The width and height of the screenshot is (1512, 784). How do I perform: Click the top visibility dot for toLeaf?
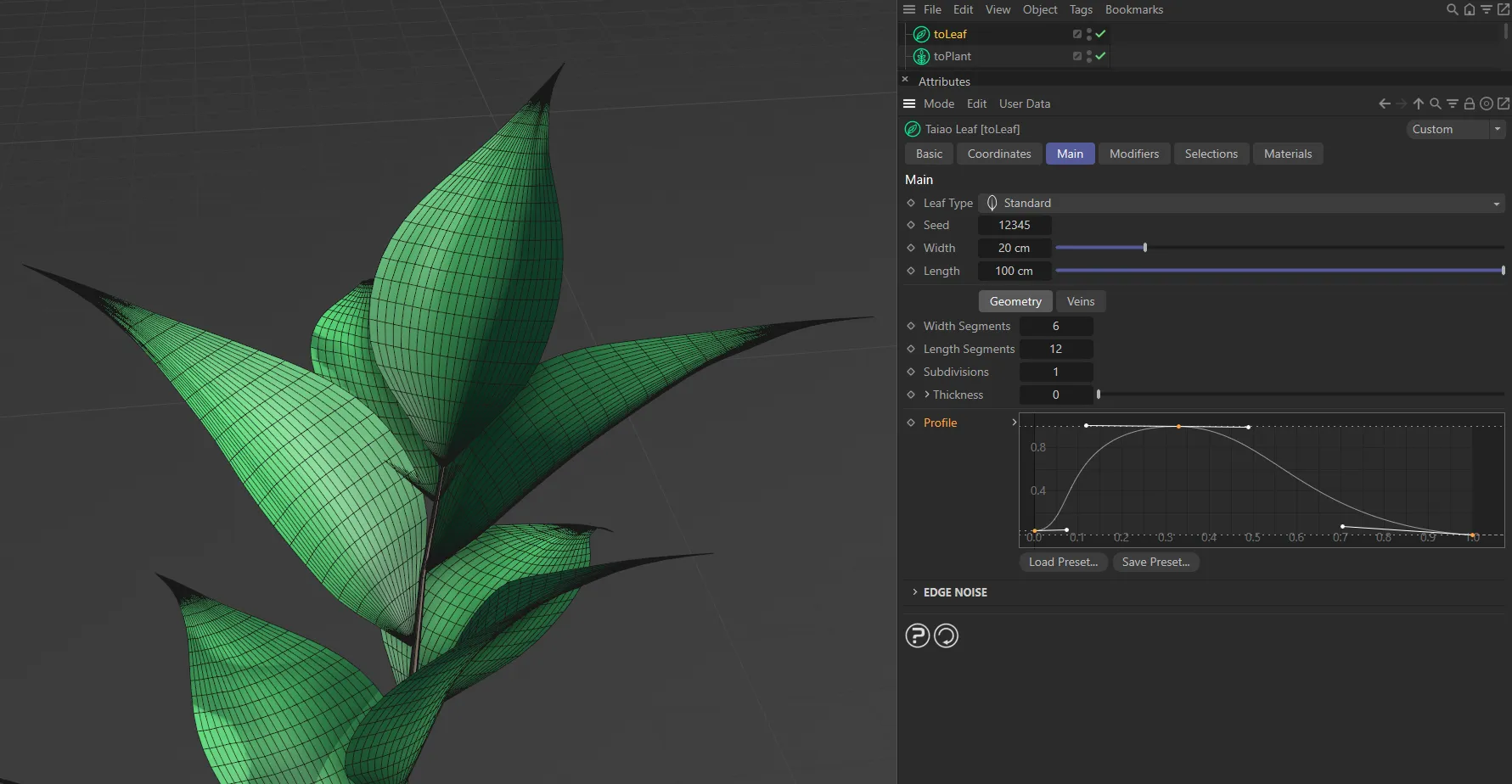[x=1089, y=31]
